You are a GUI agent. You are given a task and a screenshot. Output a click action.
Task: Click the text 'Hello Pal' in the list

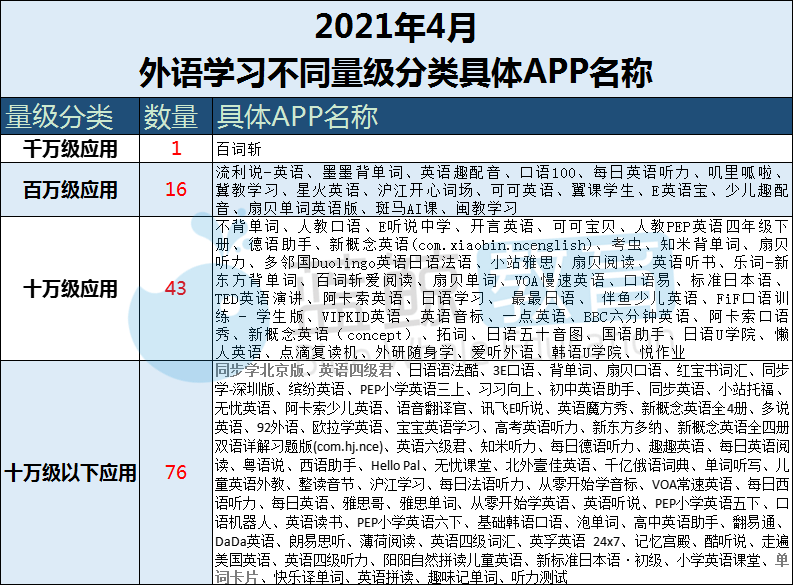coord(395,466)
